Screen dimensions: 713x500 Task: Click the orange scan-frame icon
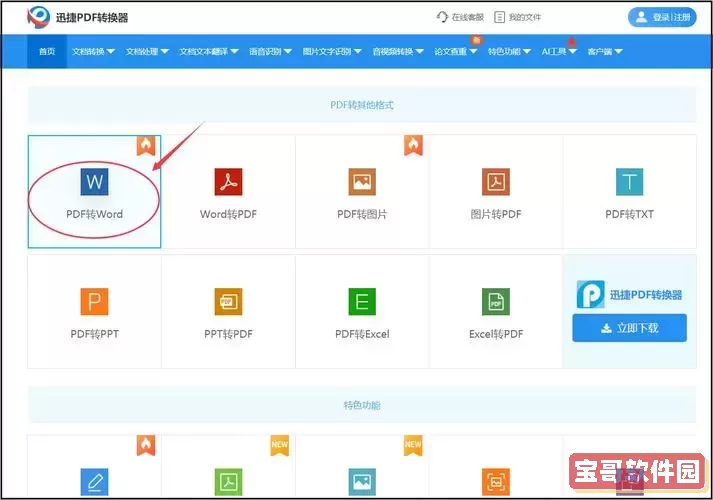496,482
